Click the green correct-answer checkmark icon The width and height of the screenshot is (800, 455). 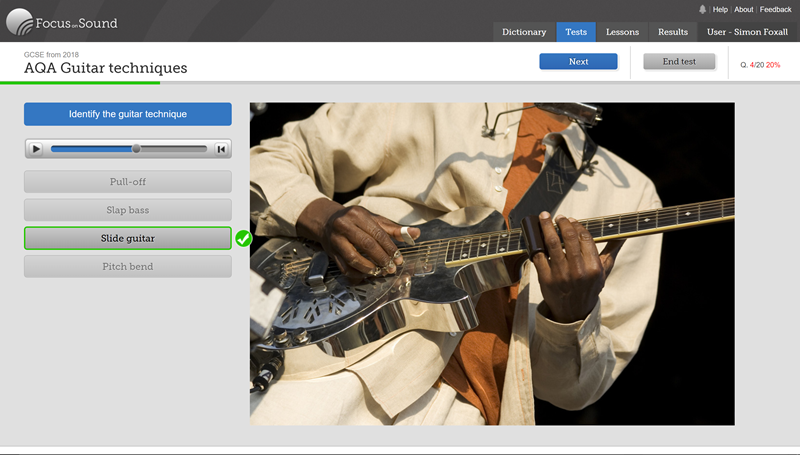click(x=243, y=238)
